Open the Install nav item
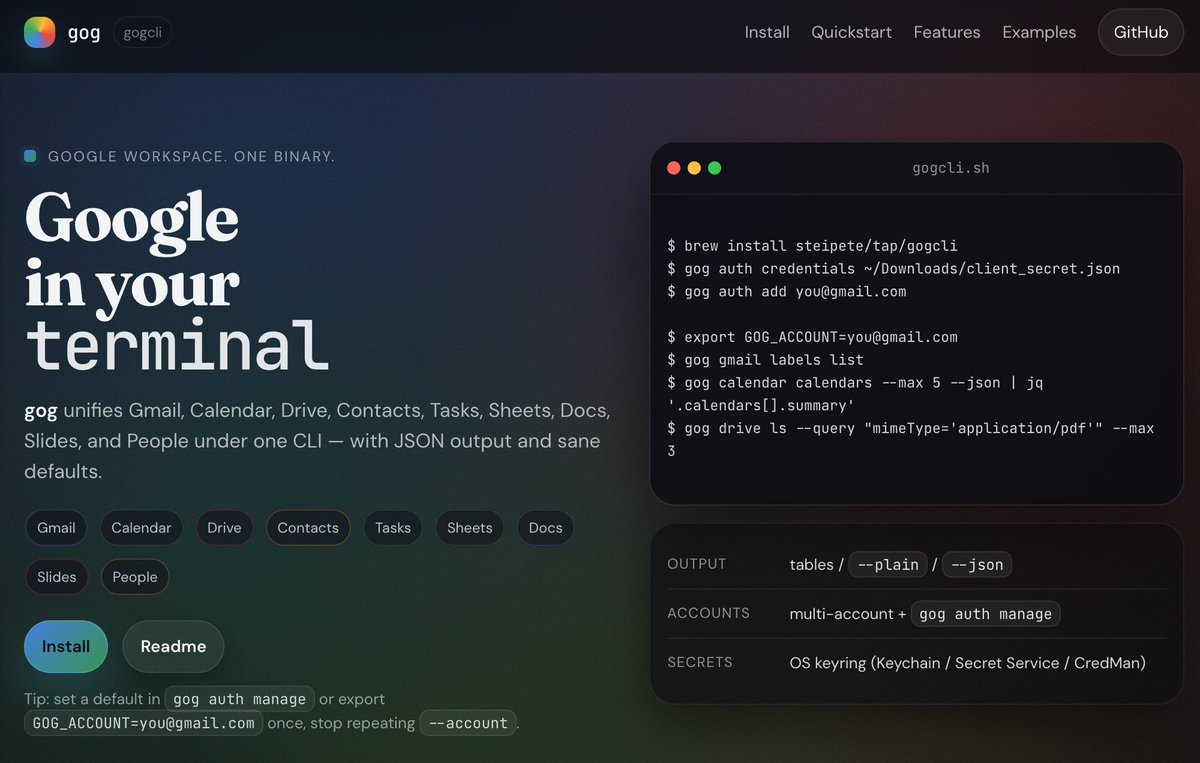 coord(767,32)
